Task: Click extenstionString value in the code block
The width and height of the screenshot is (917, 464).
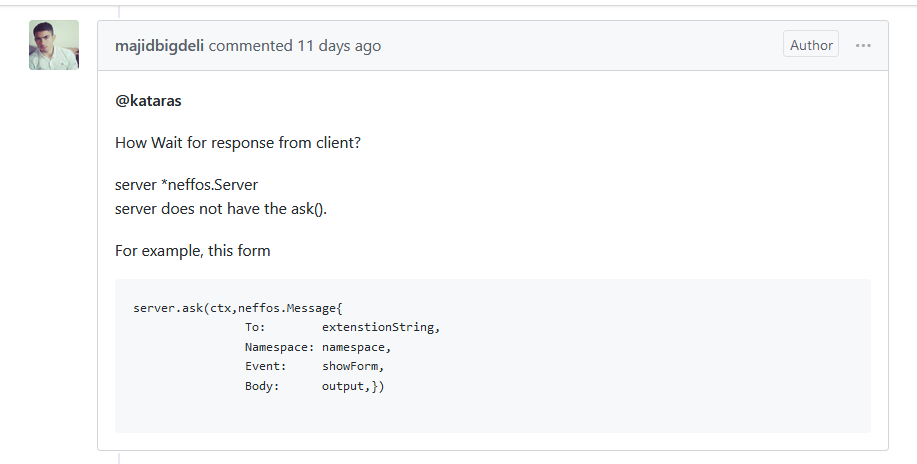Action: pyautogui.click(x=380, y=327)
